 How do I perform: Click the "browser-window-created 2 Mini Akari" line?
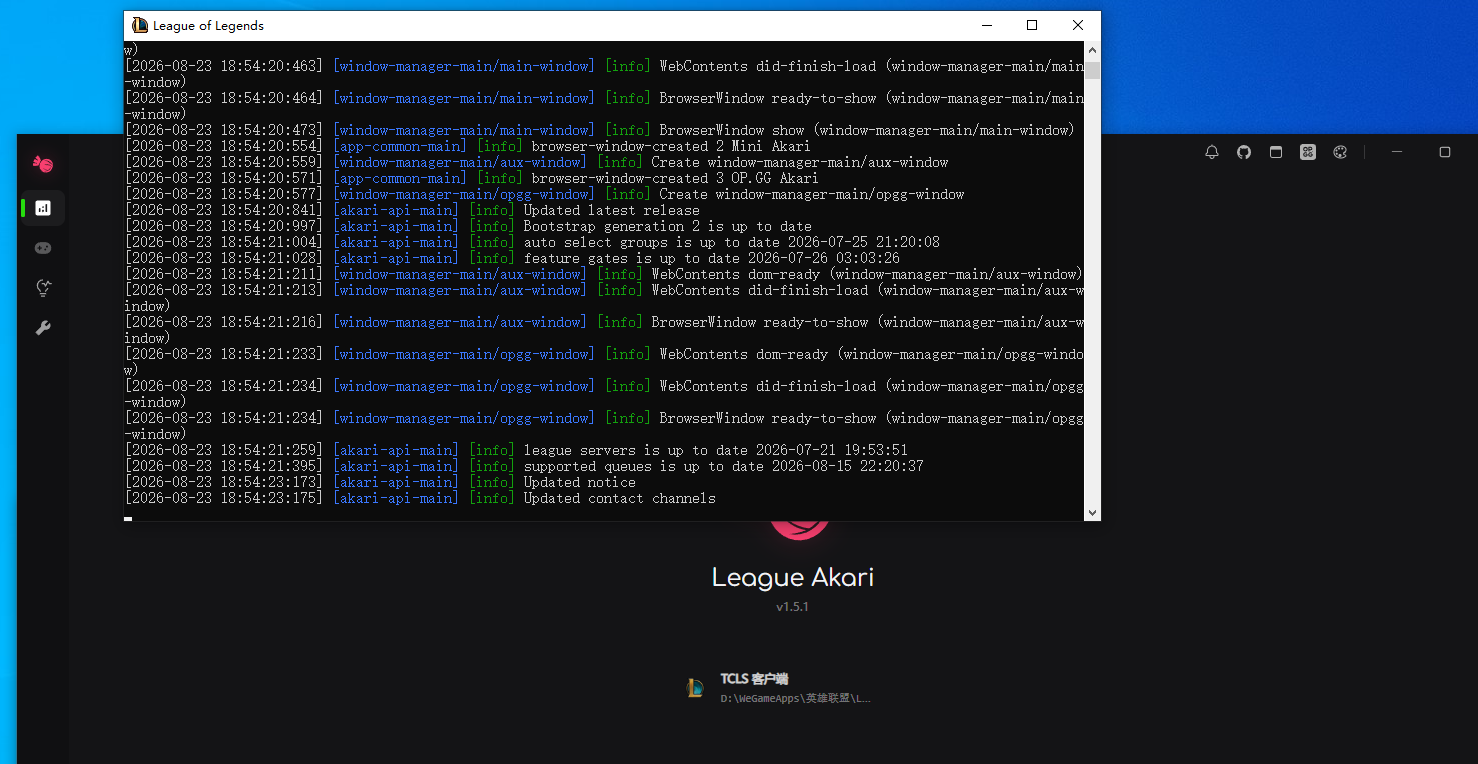coord(468,146)
